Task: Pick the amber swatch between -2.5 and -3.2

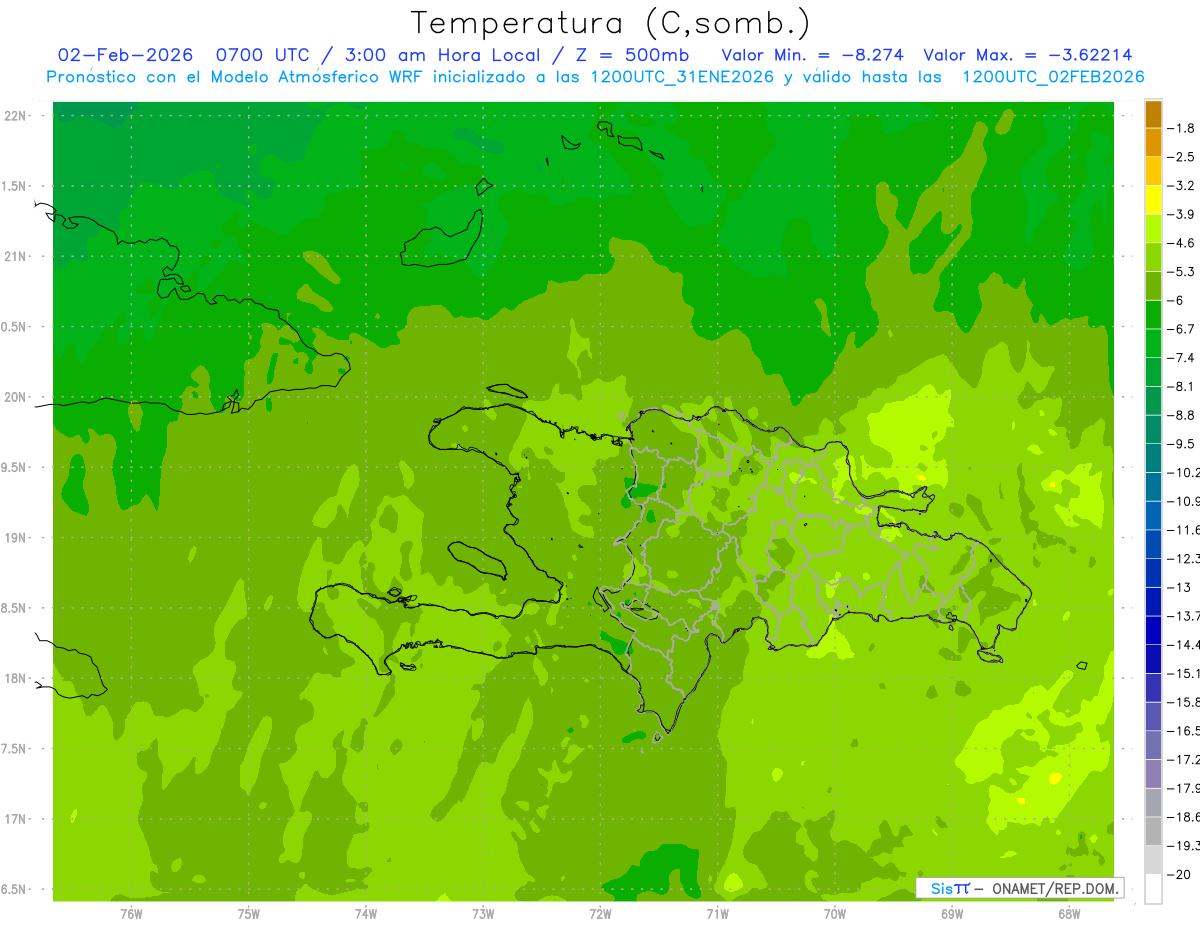Action: coord(1153,171)
